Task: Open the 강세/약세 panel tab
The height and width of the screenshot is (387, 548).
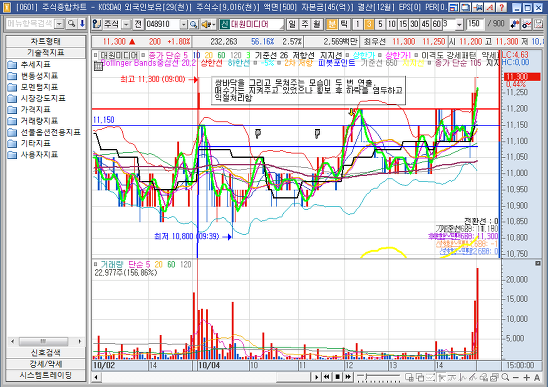Action: tap(46, 364)
